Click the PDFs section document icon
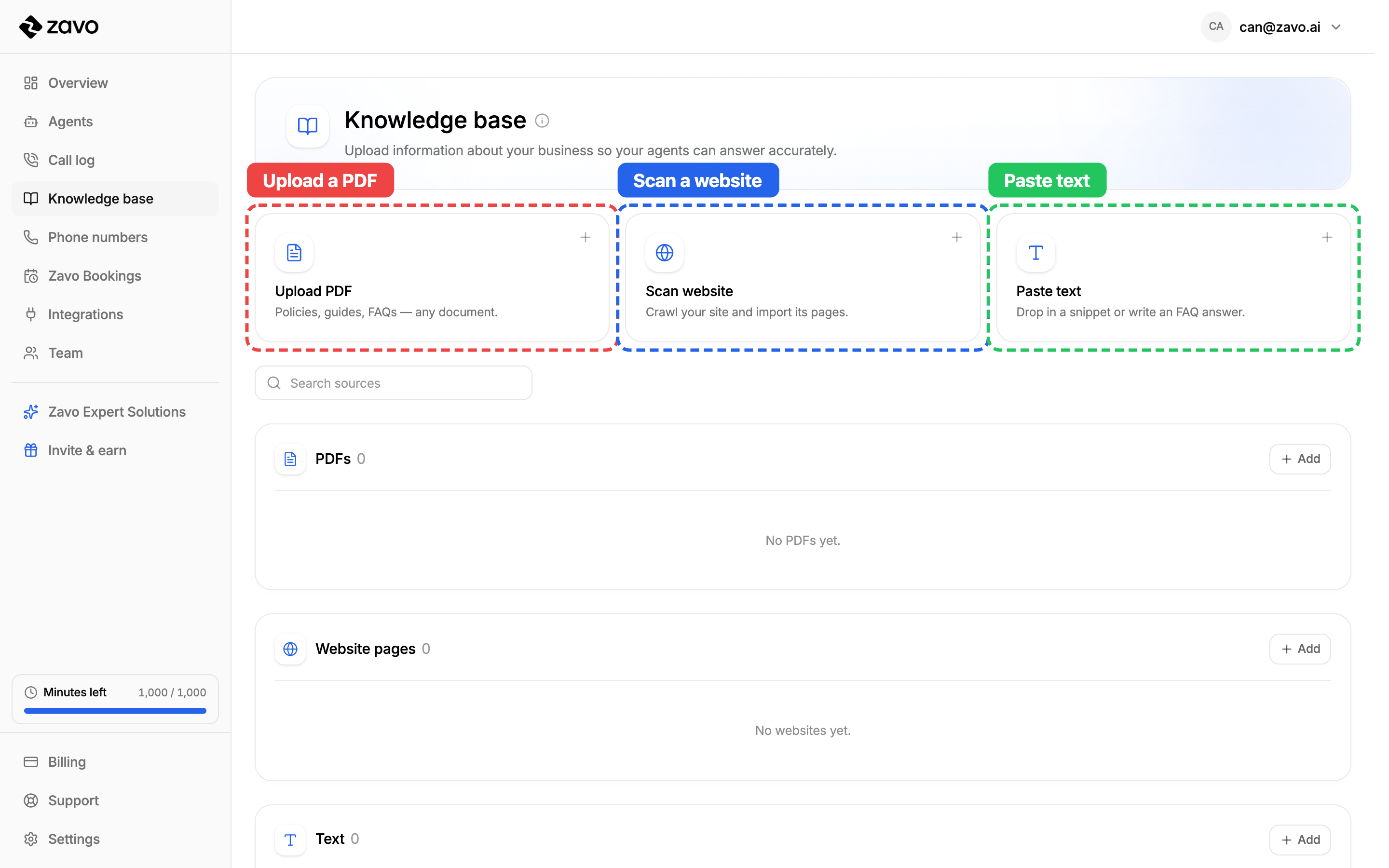 (290, 459)
